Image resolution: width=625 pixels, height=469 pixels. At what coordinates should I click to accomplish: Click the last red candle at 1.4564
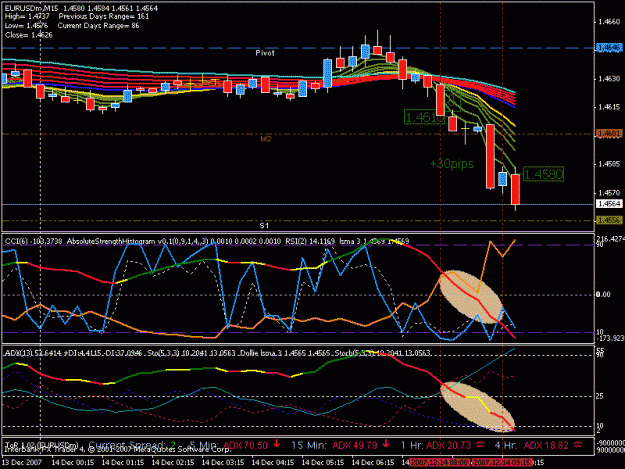[x=515, y=189]
